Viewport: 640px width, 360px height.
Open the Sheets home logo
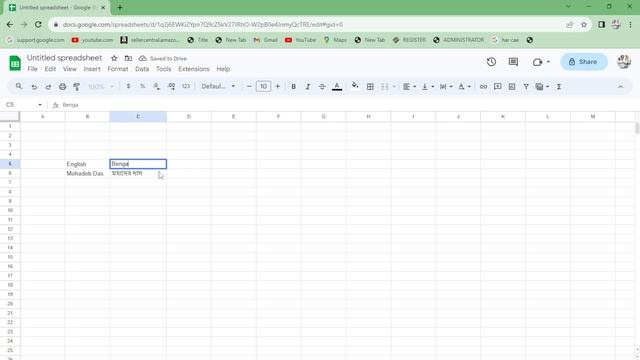pyautogui.click(x=15, y=63)
